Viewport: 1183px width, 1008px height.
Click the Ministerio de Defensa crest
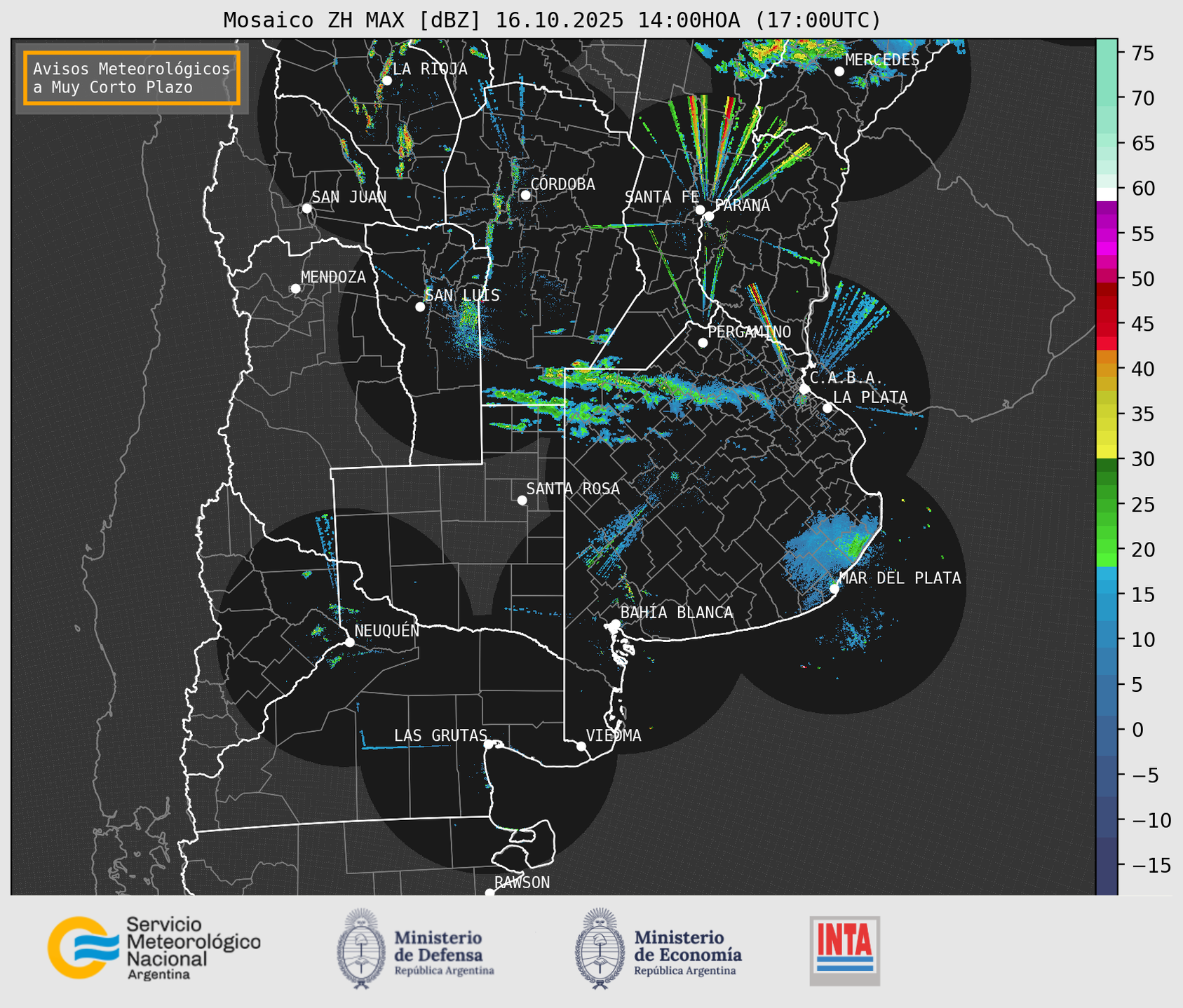click(361, 948)
